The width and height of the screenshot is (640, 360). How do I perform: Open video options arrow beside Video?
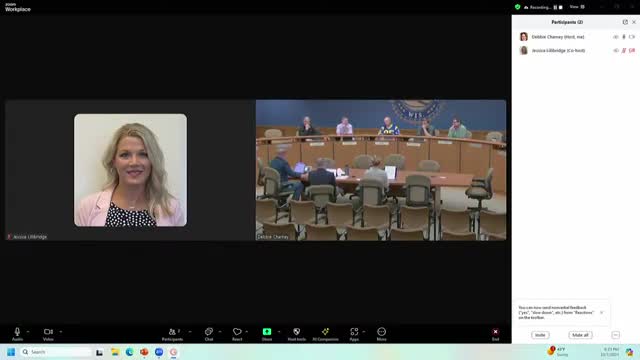[x=61, y=331]
